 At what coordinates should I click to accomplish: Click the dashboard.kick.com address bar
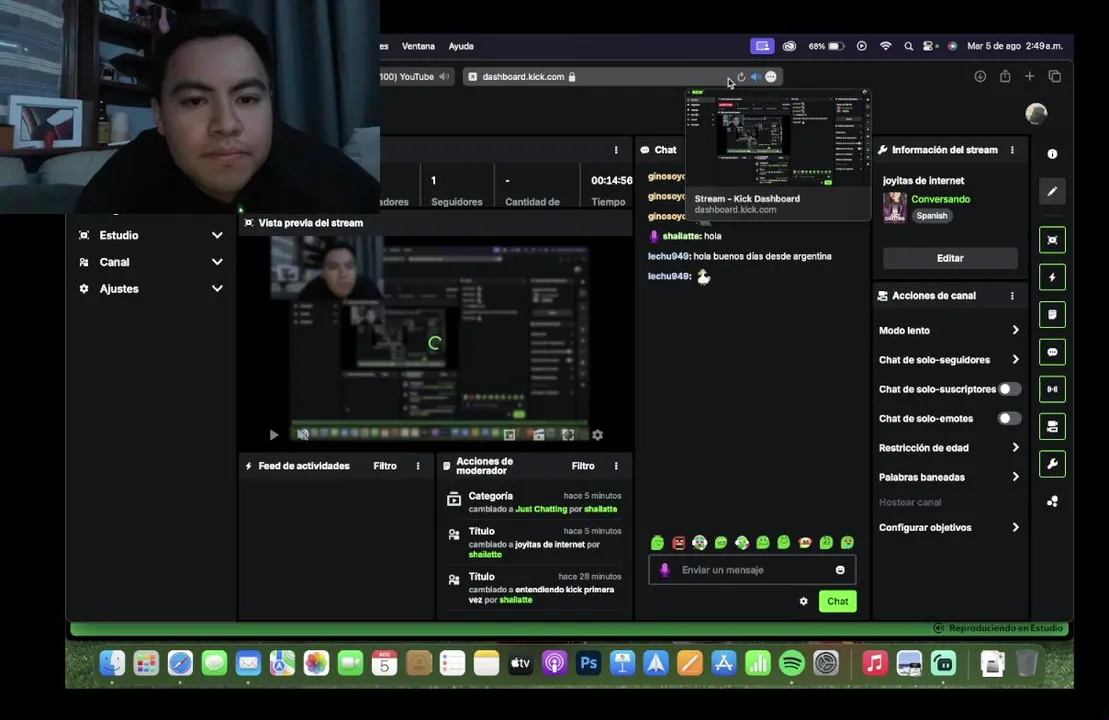coord(622,76)
